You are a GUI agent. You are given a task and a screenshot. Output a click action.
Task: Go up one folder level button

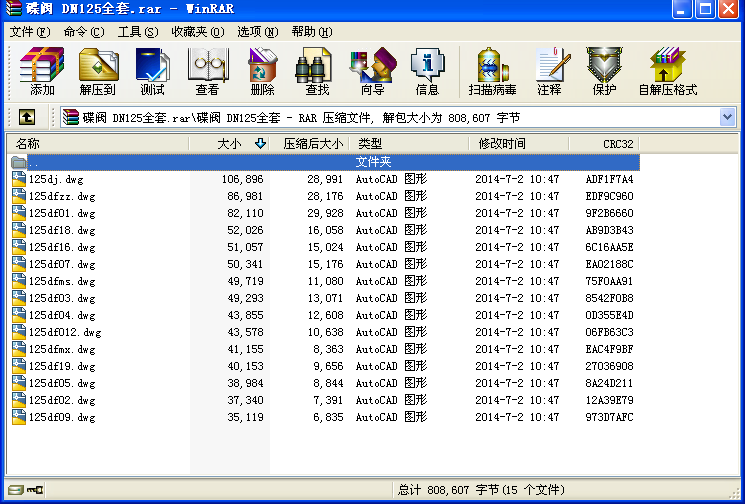[x=27, y=117]
